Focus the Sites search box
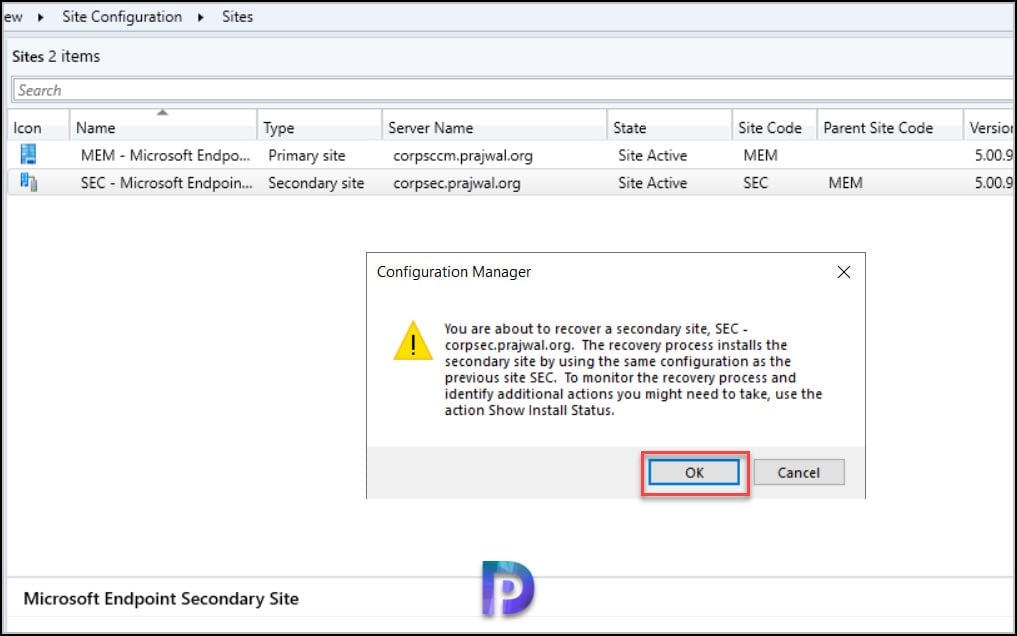The width and height of the screenshot is (1017, 636). (512, 90)
